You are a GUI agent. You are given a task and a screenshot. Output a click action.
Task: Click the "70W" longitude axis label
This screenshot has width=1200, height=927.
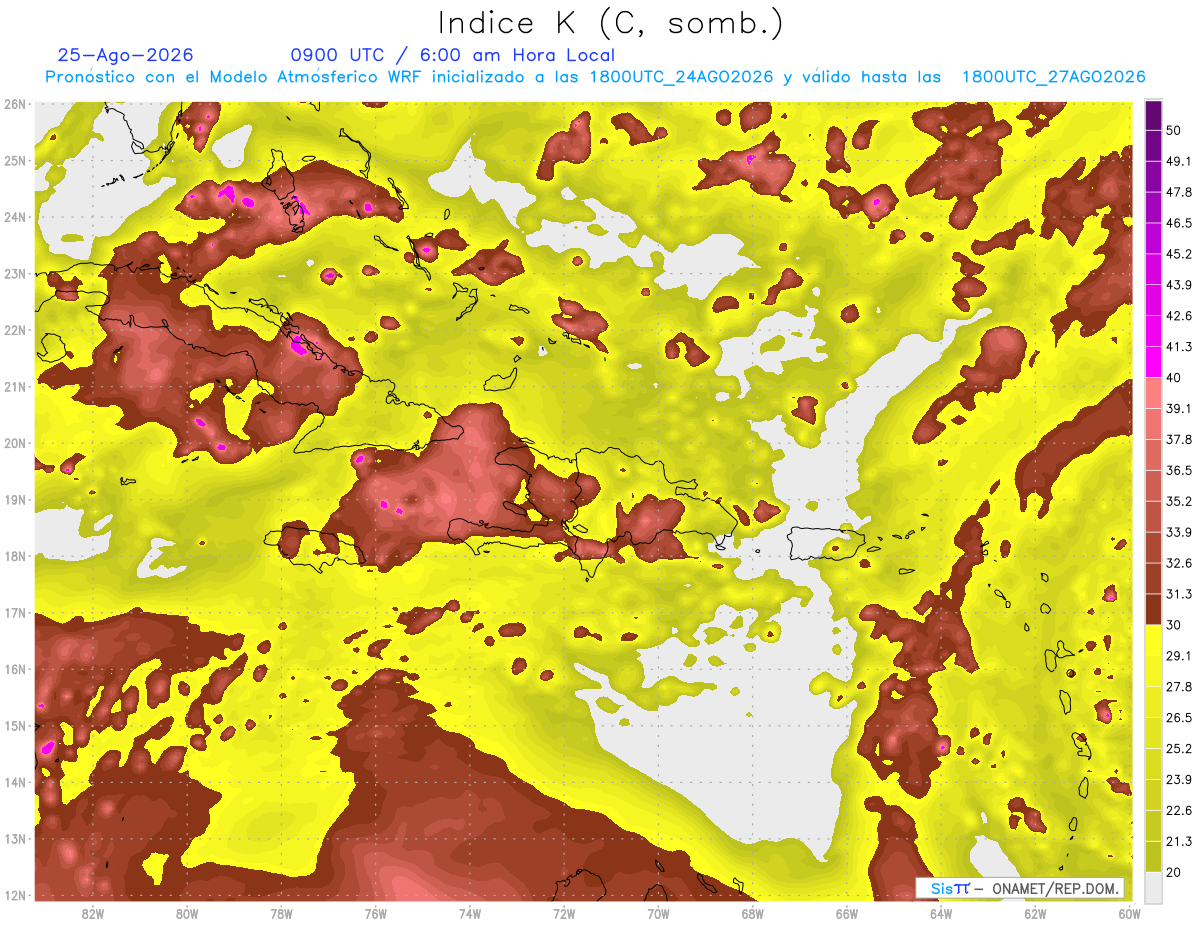click(658, 914)
